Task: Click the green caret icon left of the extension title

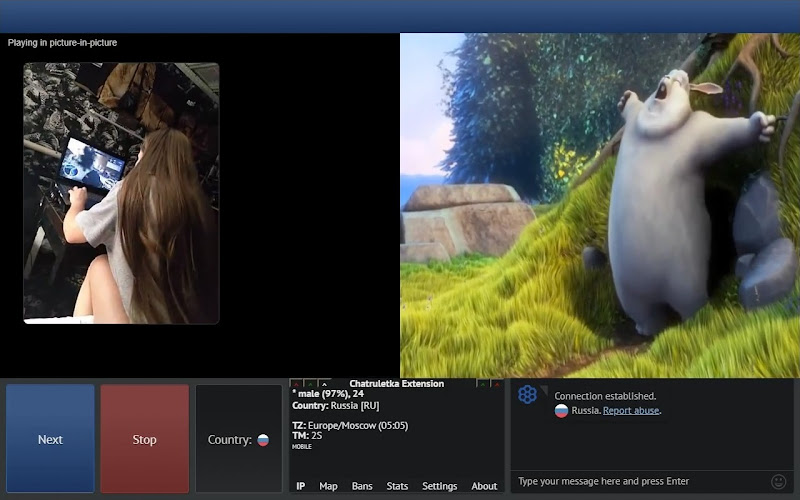Action: (310, 384)
